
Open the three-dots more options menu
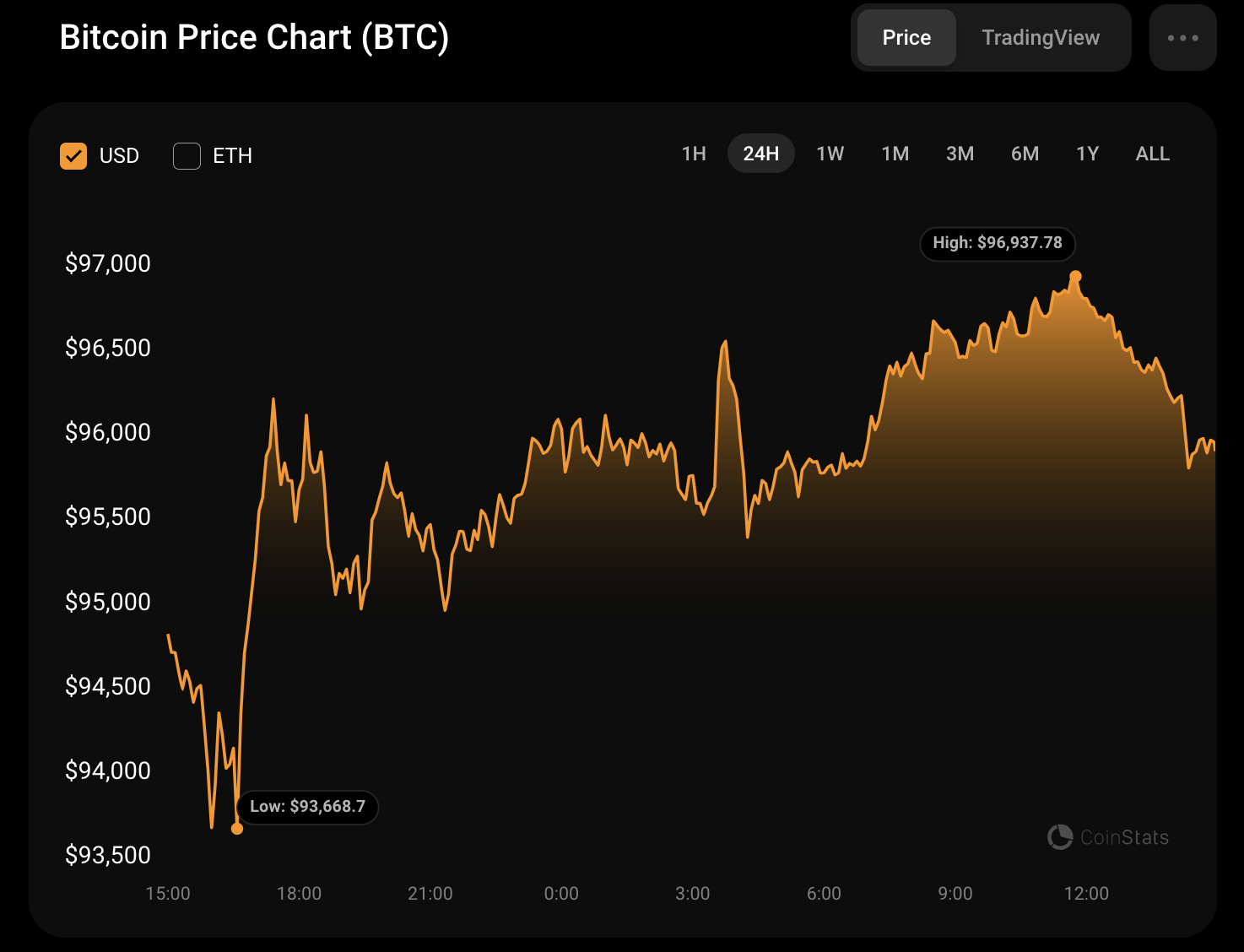click(x=1182, y=38)
